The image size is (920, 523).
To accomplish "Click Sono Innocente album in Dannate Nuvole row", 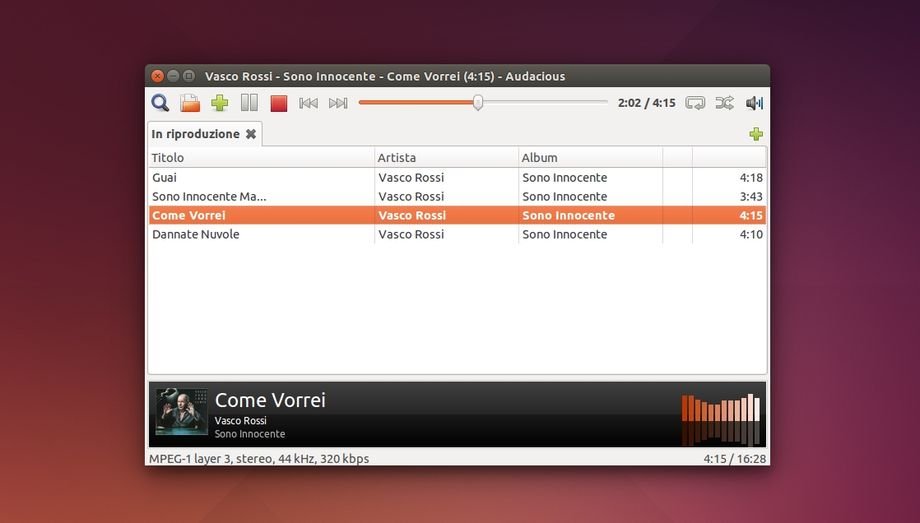I will coord(564,234).
